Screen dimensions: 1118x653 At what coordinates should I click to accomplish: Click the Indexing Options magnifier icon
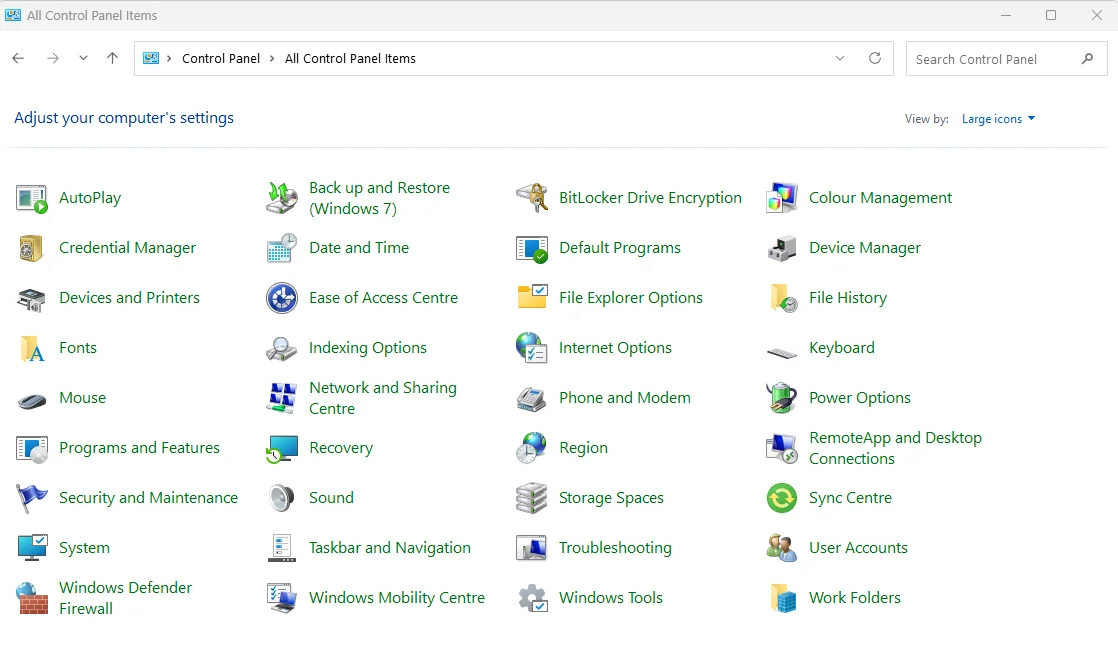(282, 348)
